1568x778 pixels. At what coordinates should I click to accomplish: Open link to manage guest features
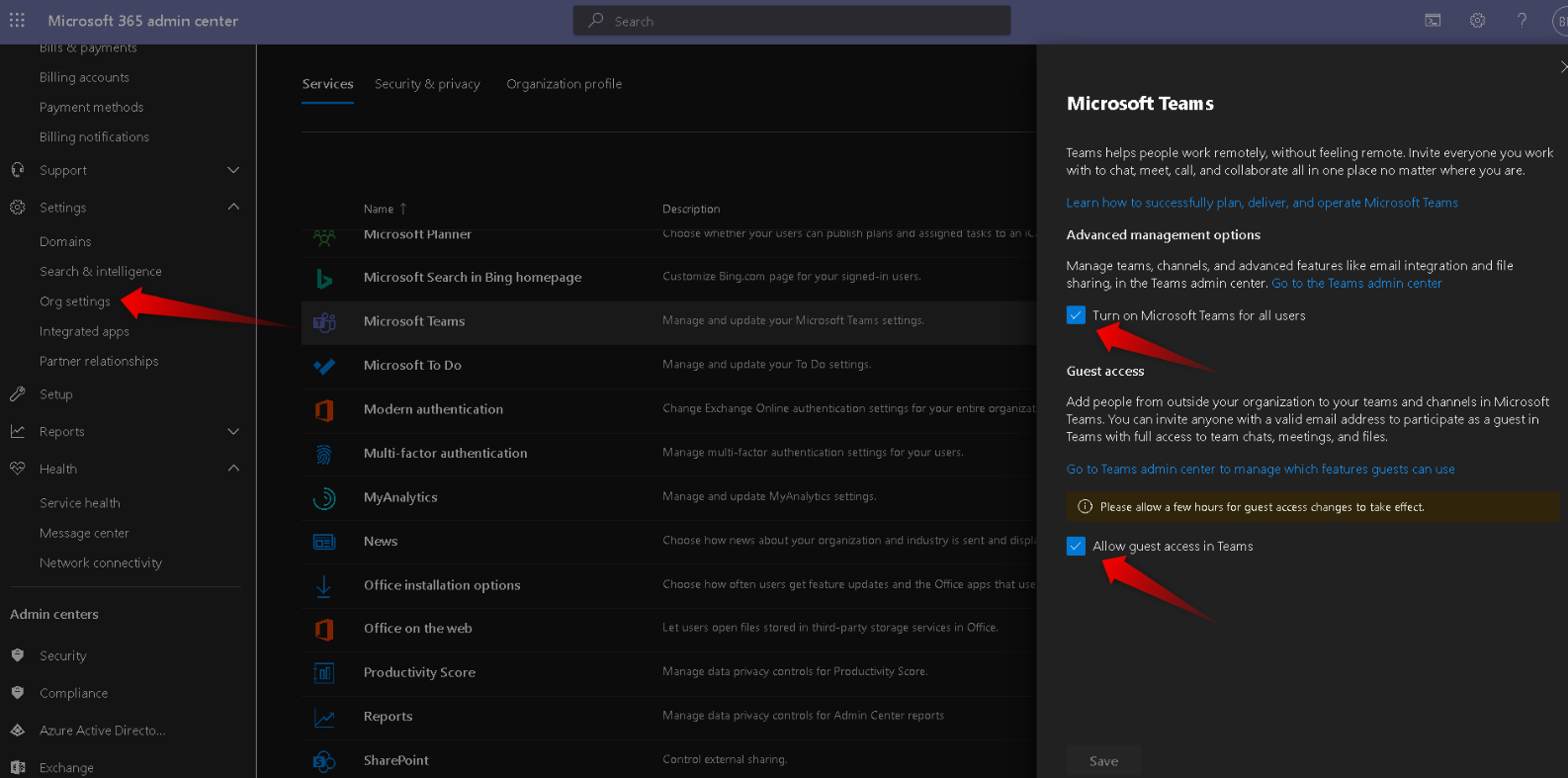tap(1261, 470)
